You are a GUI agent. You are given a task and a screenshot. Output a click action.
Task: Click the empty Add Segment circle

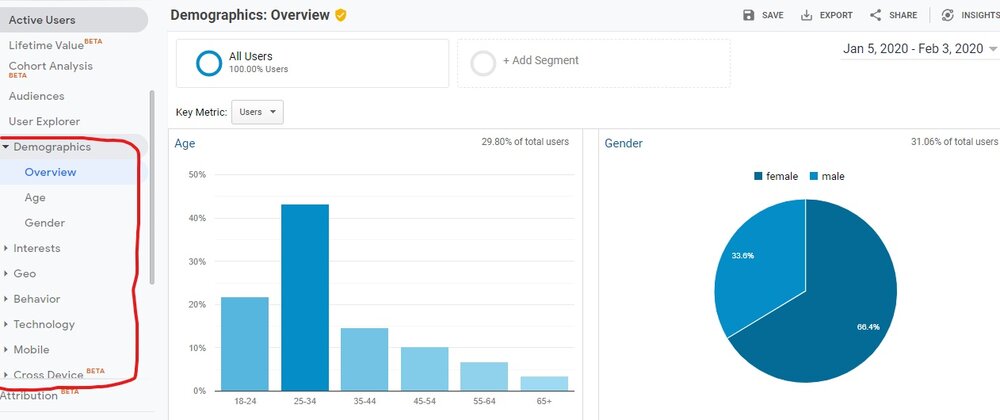click(483, 63)
